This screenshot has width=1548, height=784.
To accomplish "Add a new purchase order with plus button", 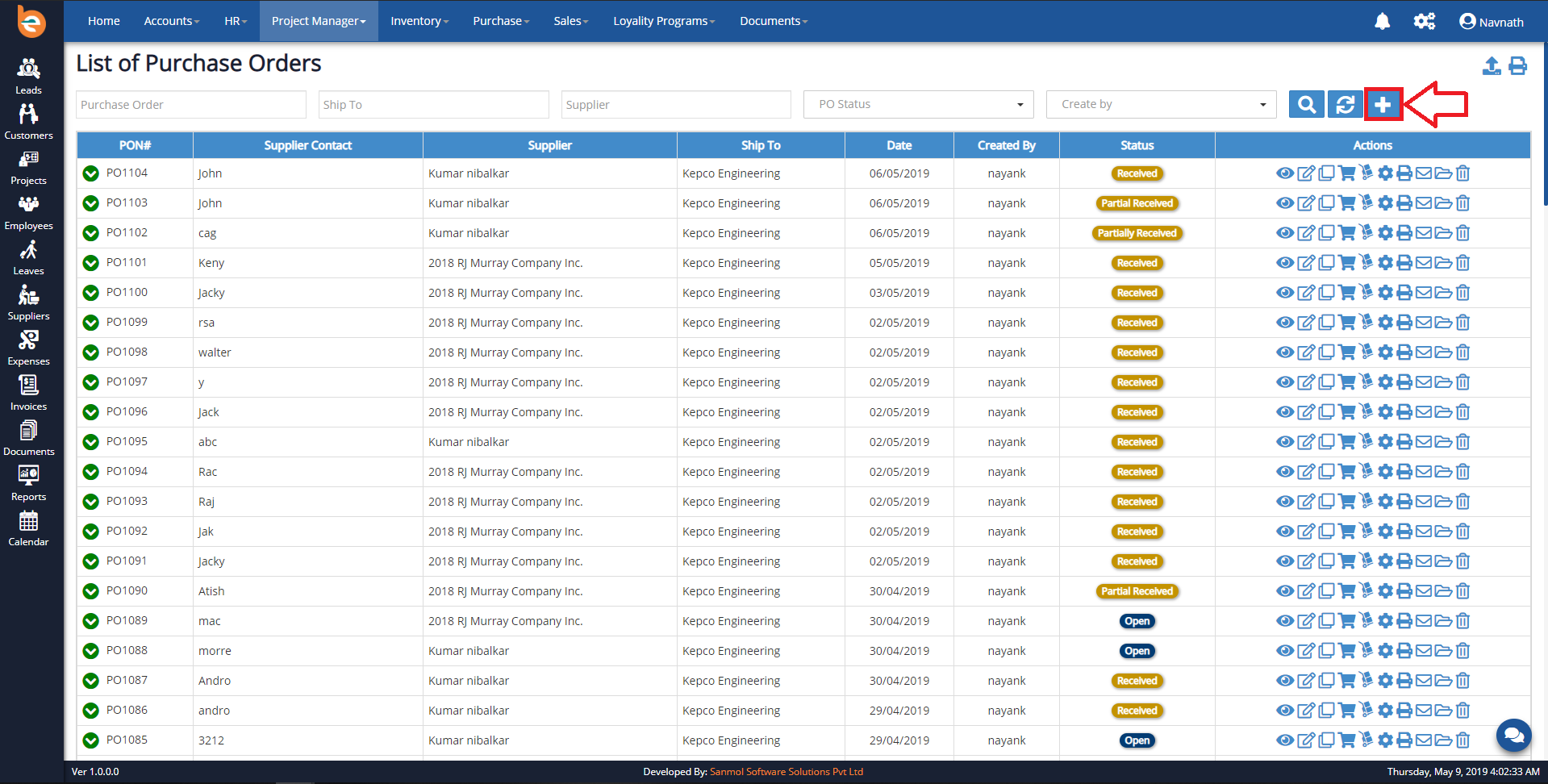I will (x=1383, y=105).
